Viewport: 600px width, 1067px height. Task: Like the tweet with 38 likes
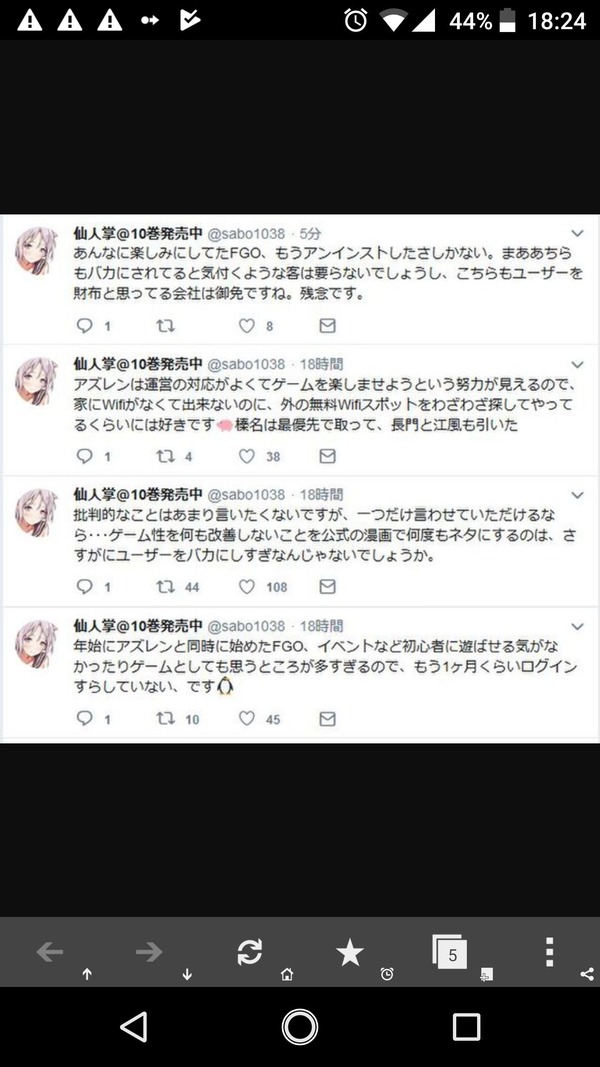247,456
